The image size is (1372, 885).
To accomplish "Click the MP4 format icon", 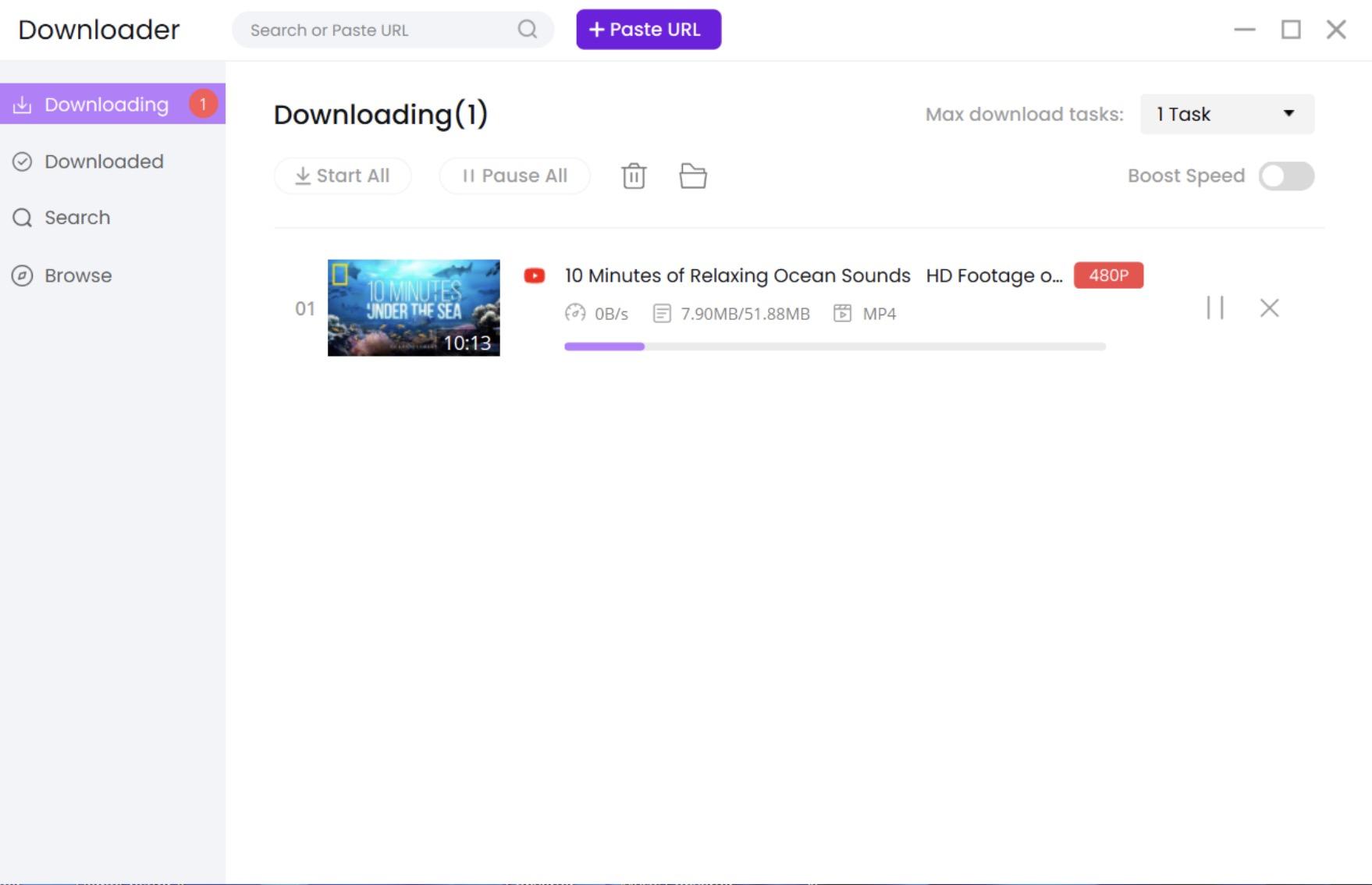I will (x=842, y=314).
